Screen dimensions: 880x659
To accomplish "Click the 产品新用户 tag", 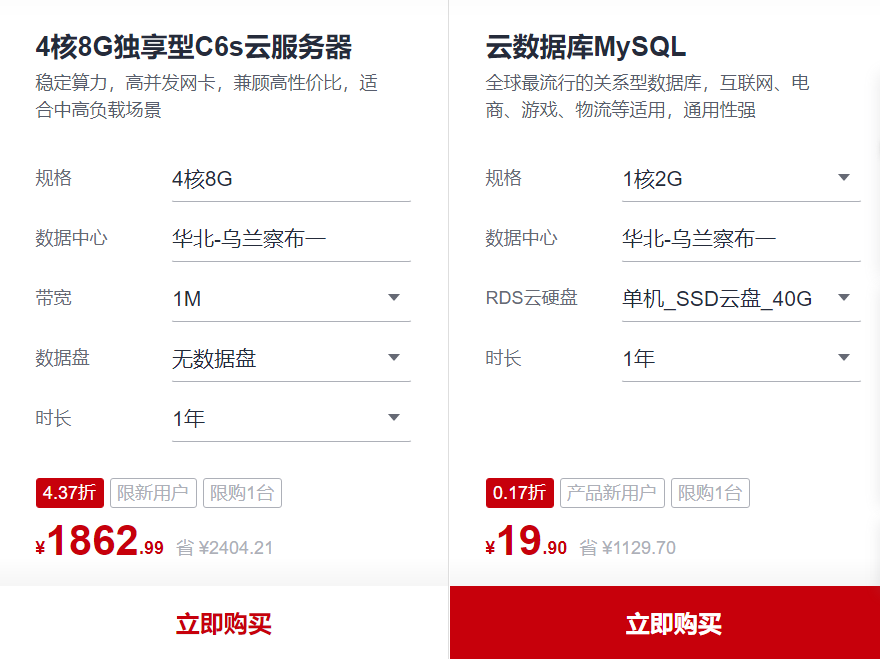I will click(611, 493).
